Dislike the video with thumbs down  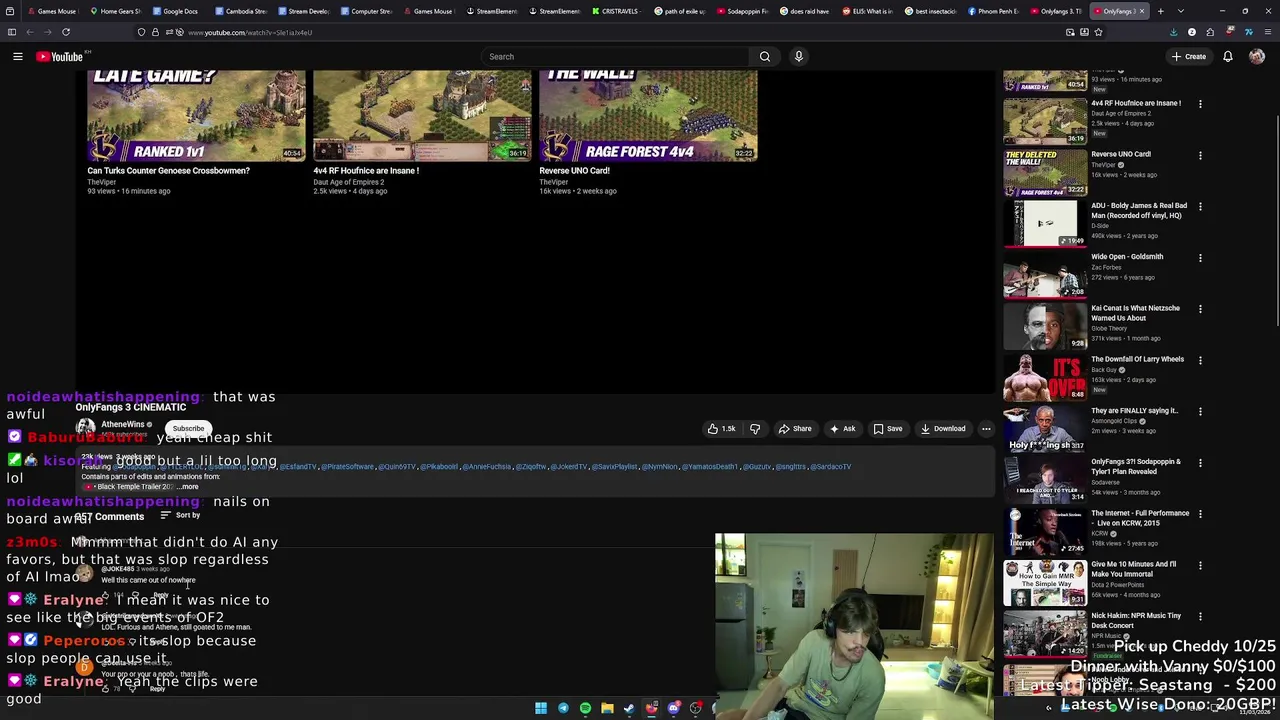click(755, 429)
